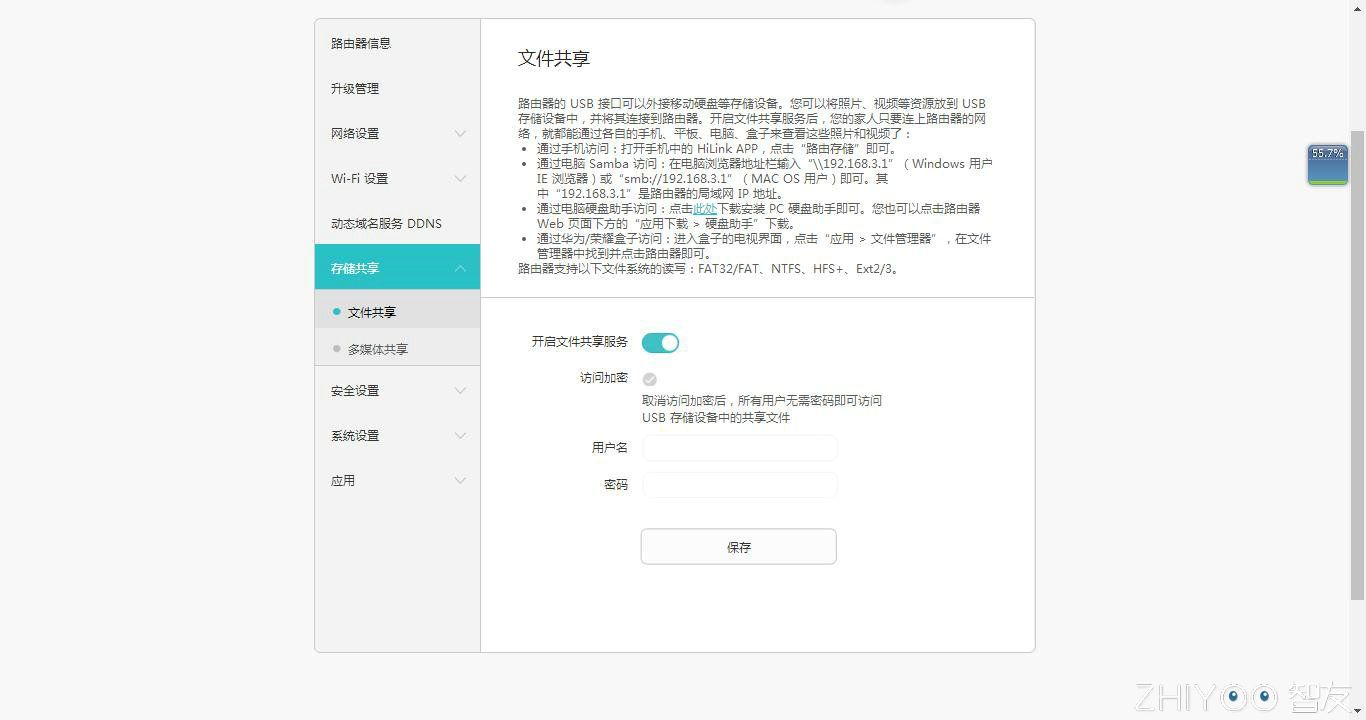
Task: Expand 系统设置 chevron arrow
Action: [x=460, y=436]
